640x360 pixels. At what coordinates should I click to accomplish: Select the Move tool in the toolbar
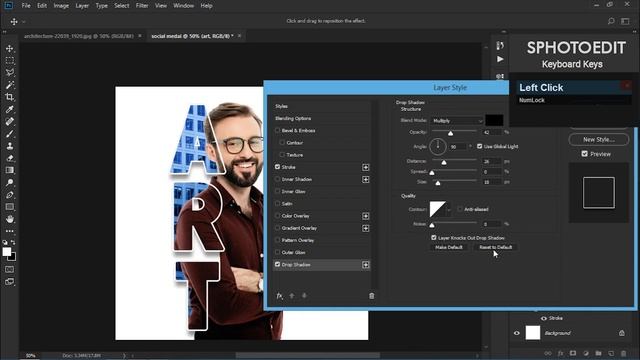point(9,49)
